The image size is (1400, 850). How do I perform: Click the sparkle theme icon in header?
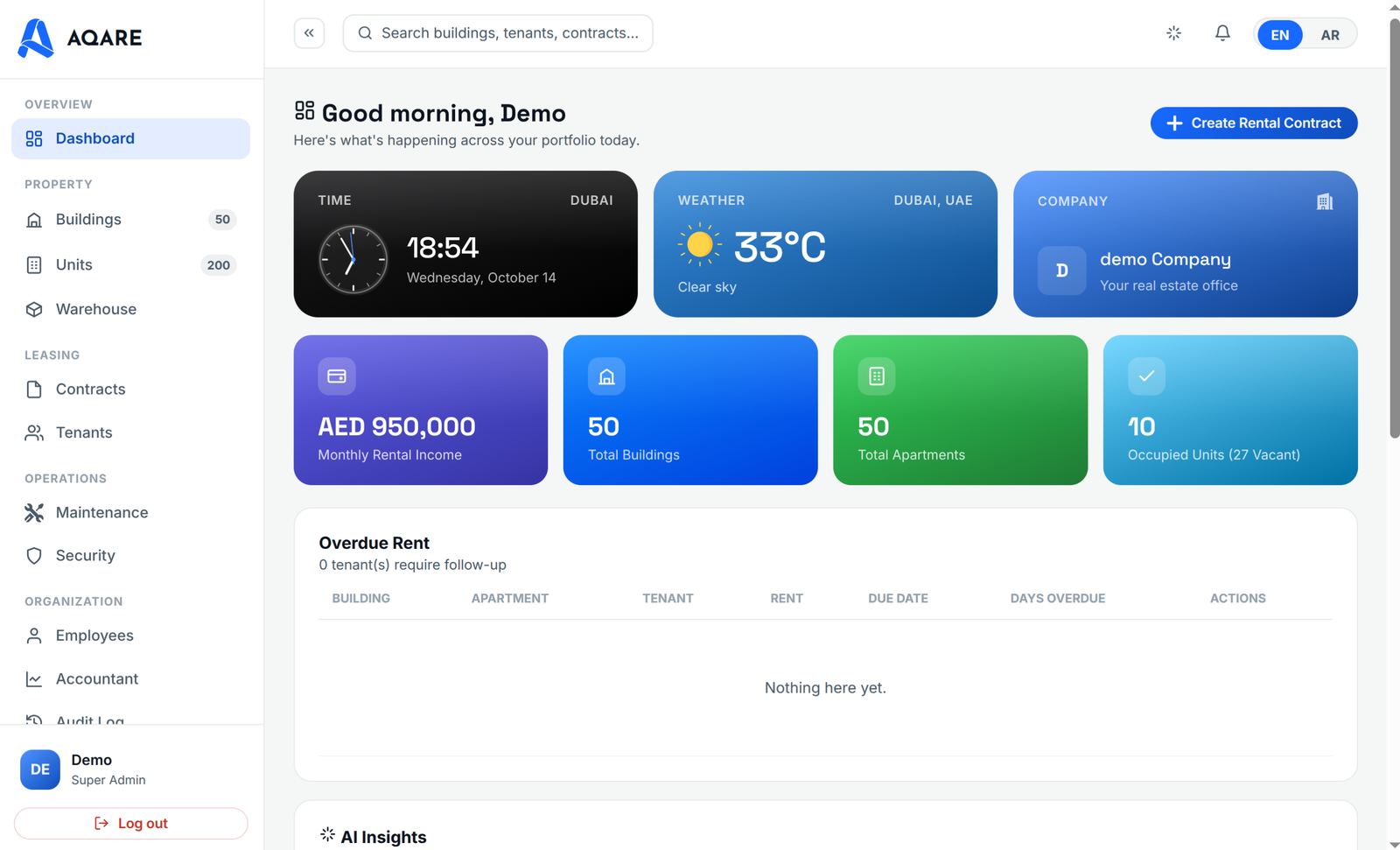click(x=1174, y=33)
